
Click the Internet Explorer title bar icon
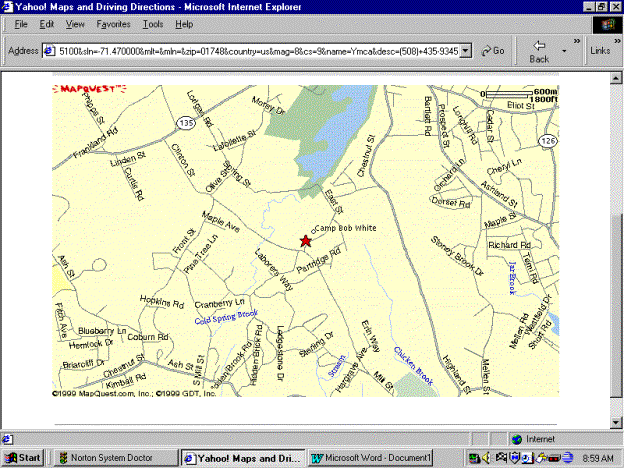(8, 7)
